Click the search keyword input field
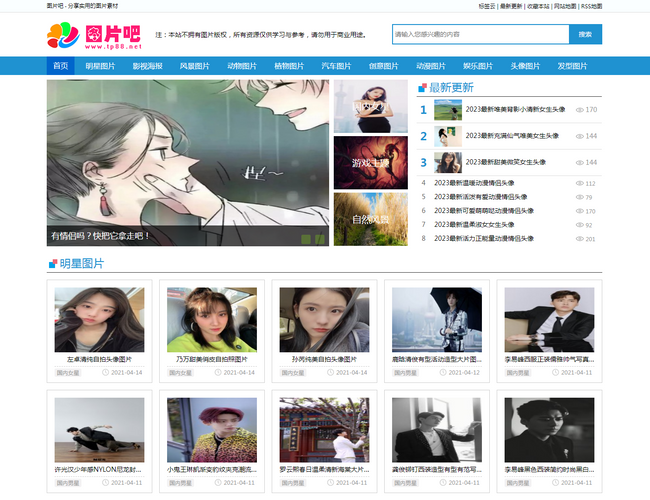Screen dimensions: 650x500 479,34
